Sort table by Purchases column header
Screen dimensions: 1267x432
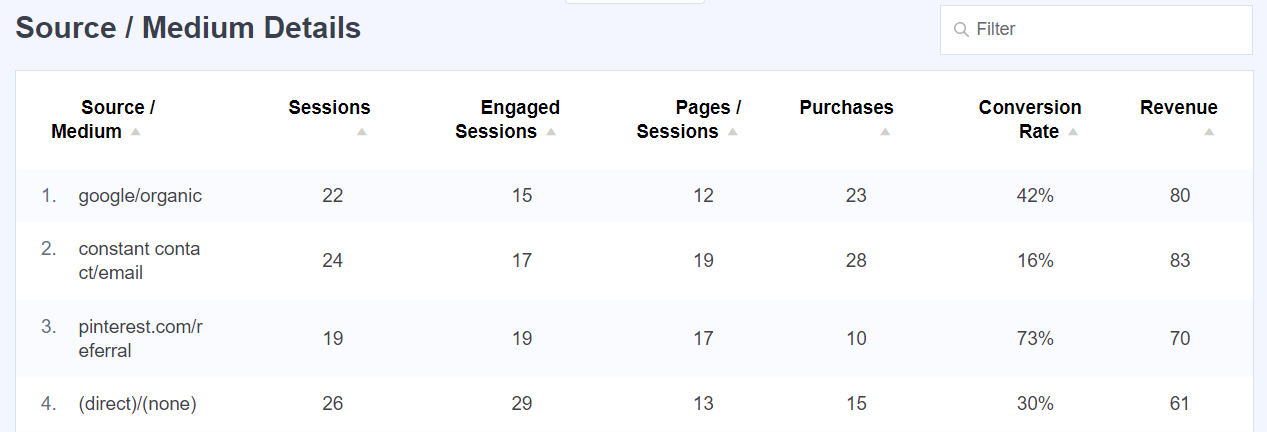click(x=846, y=108)
